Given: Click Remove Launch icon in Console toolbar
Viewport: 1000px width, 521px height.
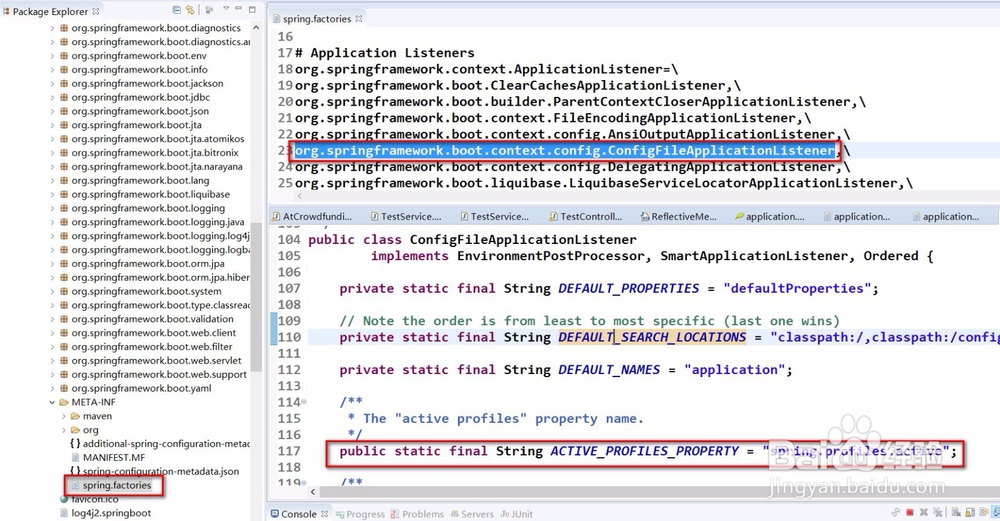Looking at the screenshot, I should [924, 512].
